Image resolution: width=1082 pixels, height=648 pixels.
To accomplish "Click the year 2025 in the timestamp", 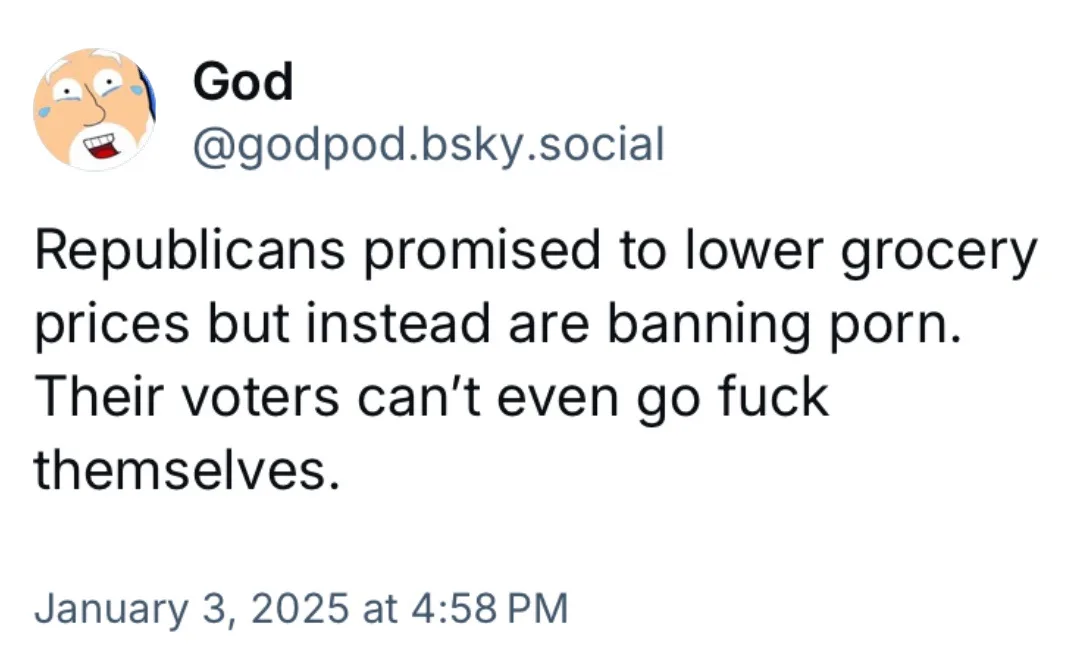I will (x=300, y=608).
